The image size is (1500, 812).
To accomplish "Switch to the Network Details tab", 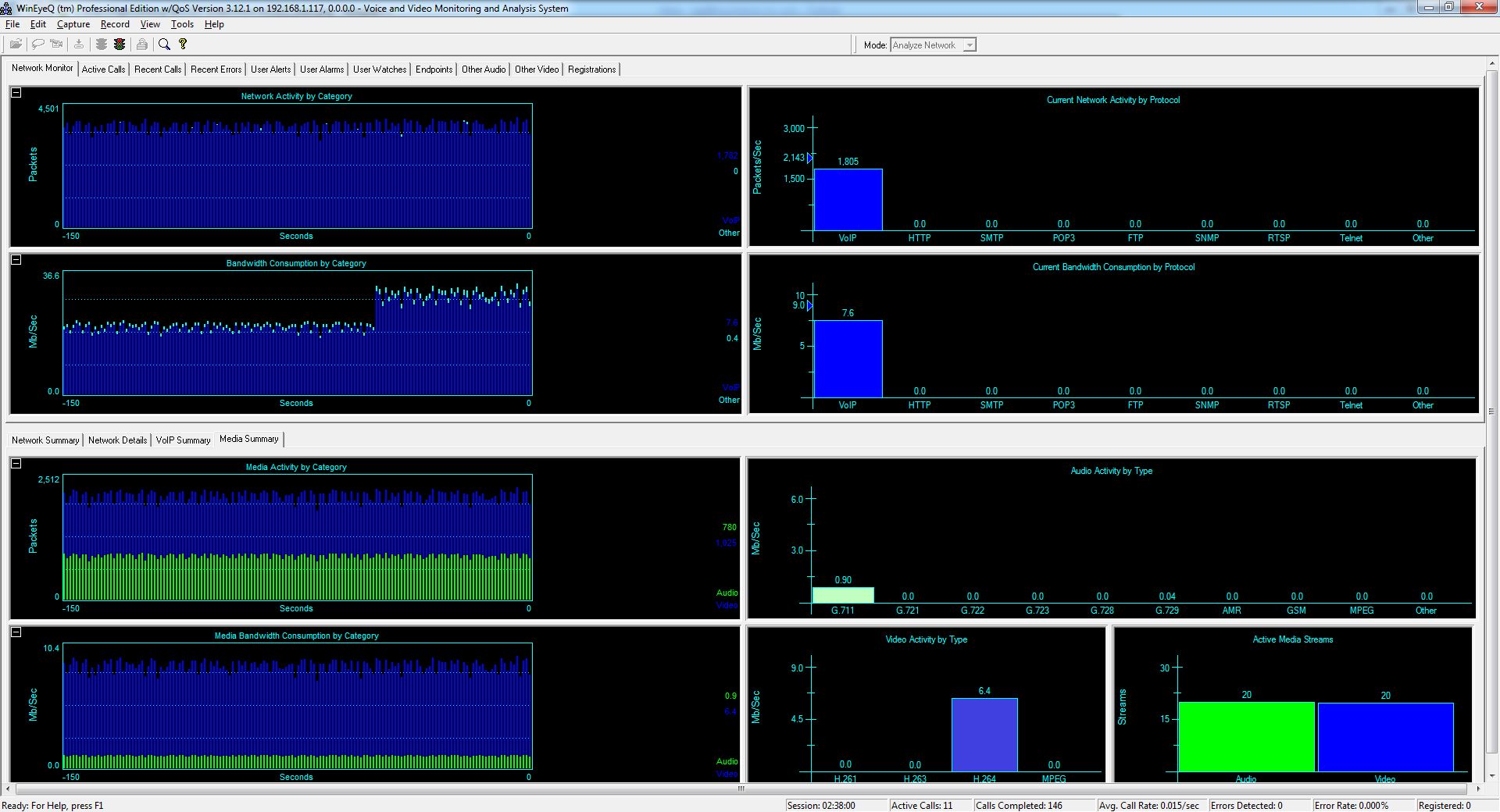I will [117, 440].
